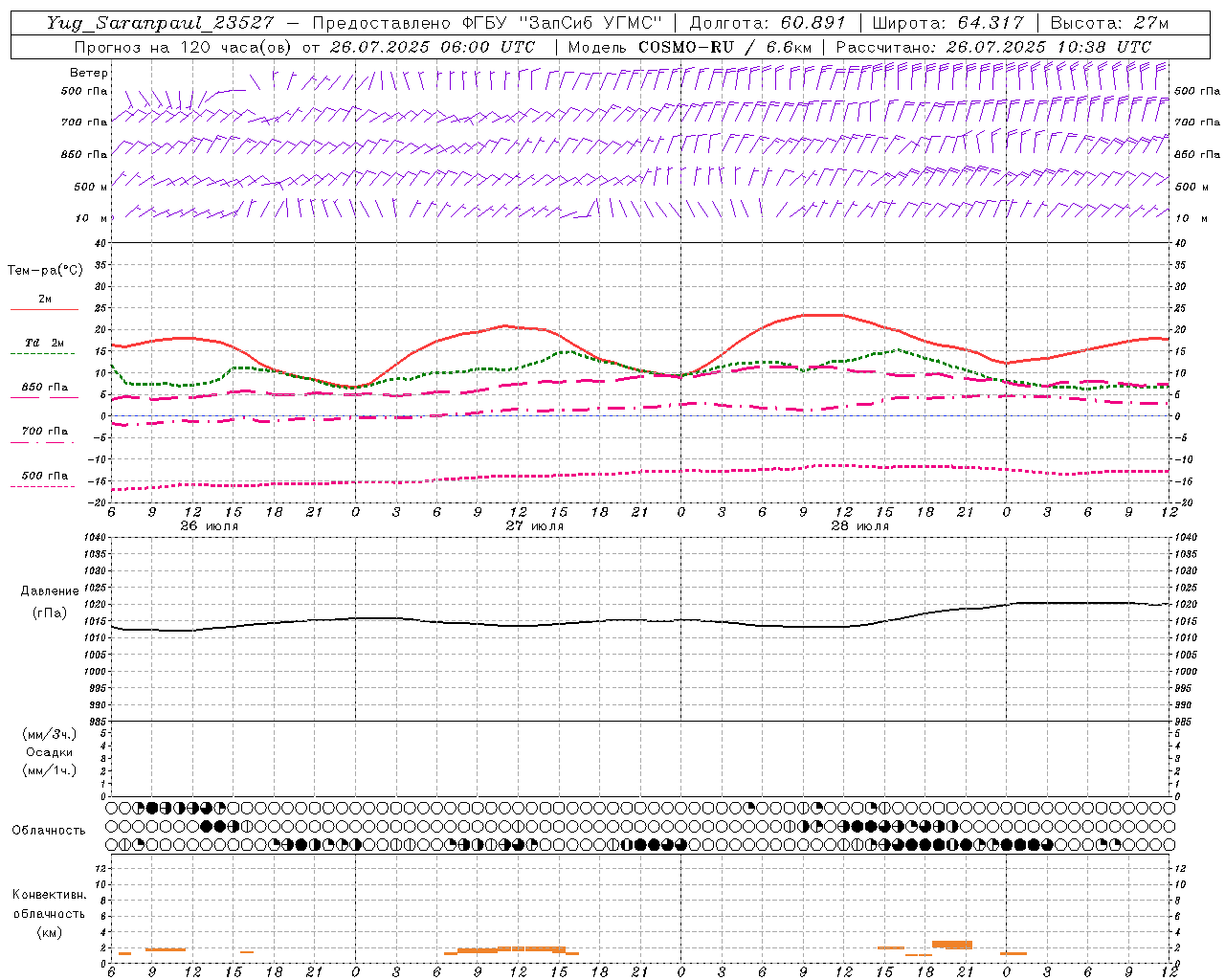
Task: Select the (мм/3ч.) precipitation unit label
Action: (50, 734)
